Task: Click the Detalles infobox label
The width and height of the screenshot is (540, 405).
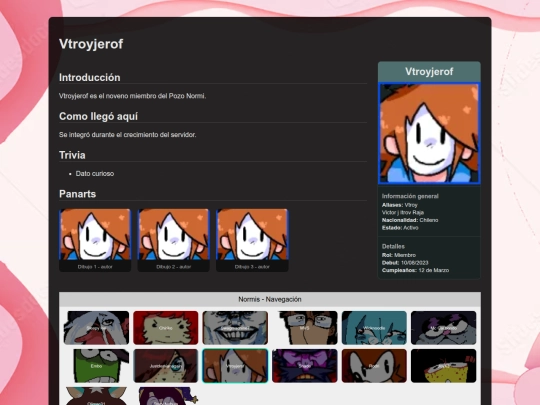Action: pos(393,246)
